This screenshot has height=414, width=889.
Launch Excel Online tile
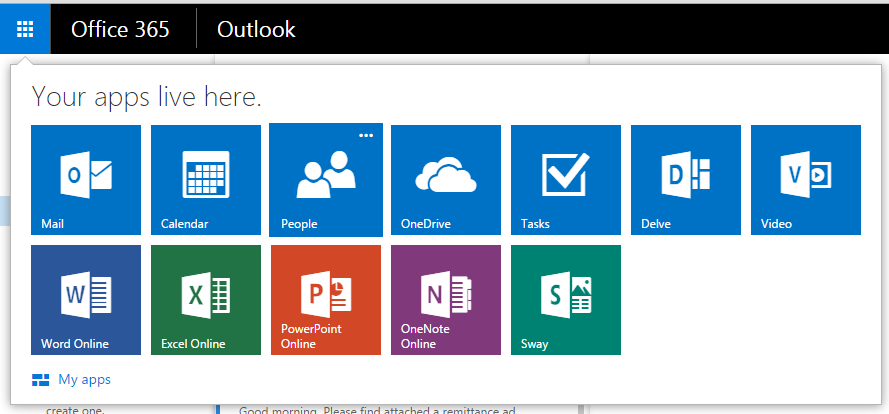206,300
